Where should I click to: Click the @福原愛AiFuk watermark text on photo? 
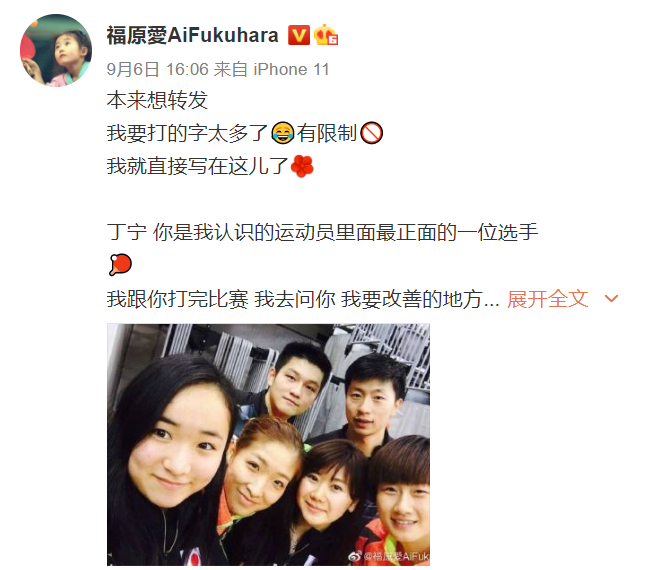(396, 556)
